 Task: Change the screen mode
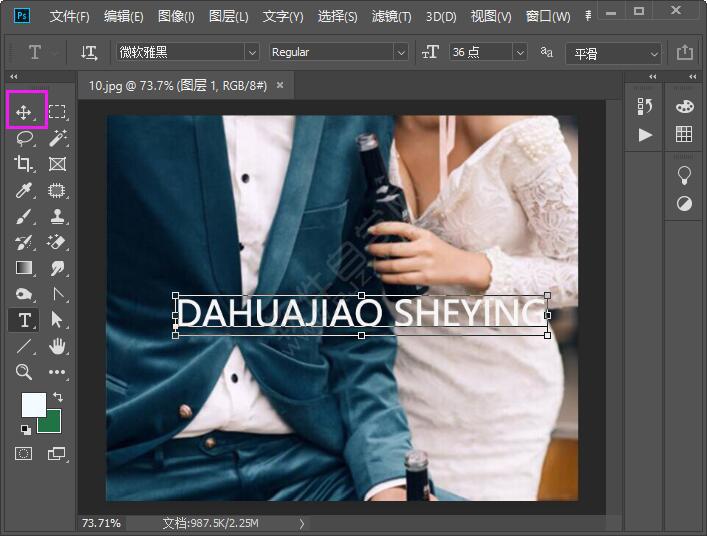click(x=57, y=454)
